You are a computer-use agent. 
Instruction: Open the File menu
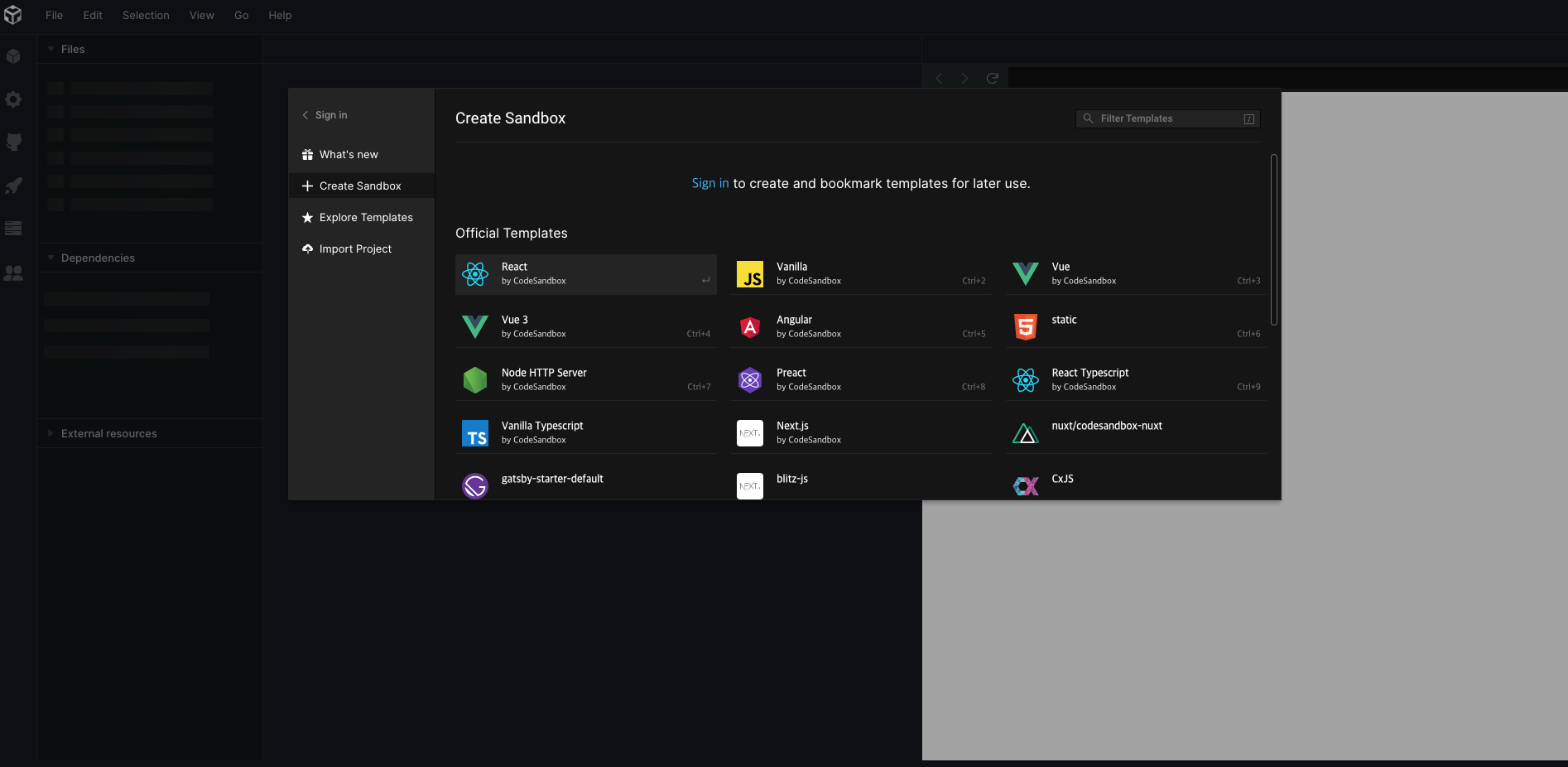54,15
